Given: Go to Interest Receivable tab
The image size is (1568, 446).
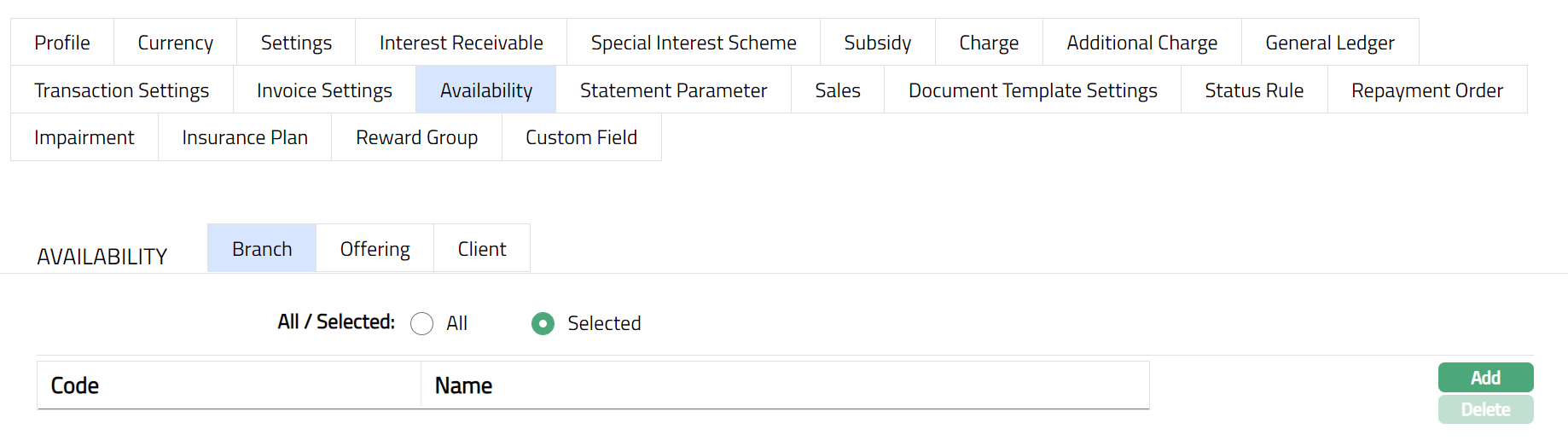Looking at the screenshot, I should pos(461,43).
